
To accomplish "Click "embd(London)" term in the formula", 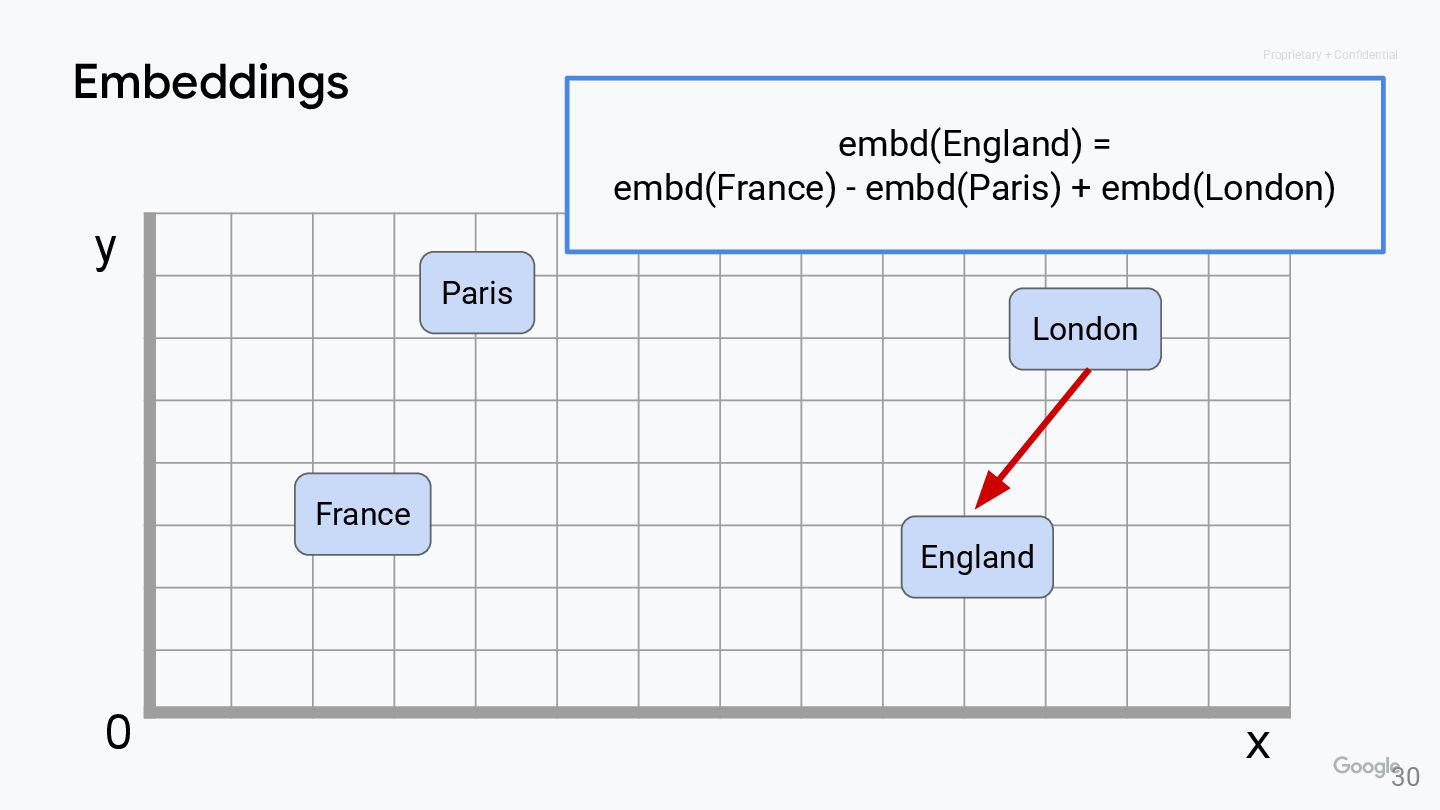I will 1218,188.
